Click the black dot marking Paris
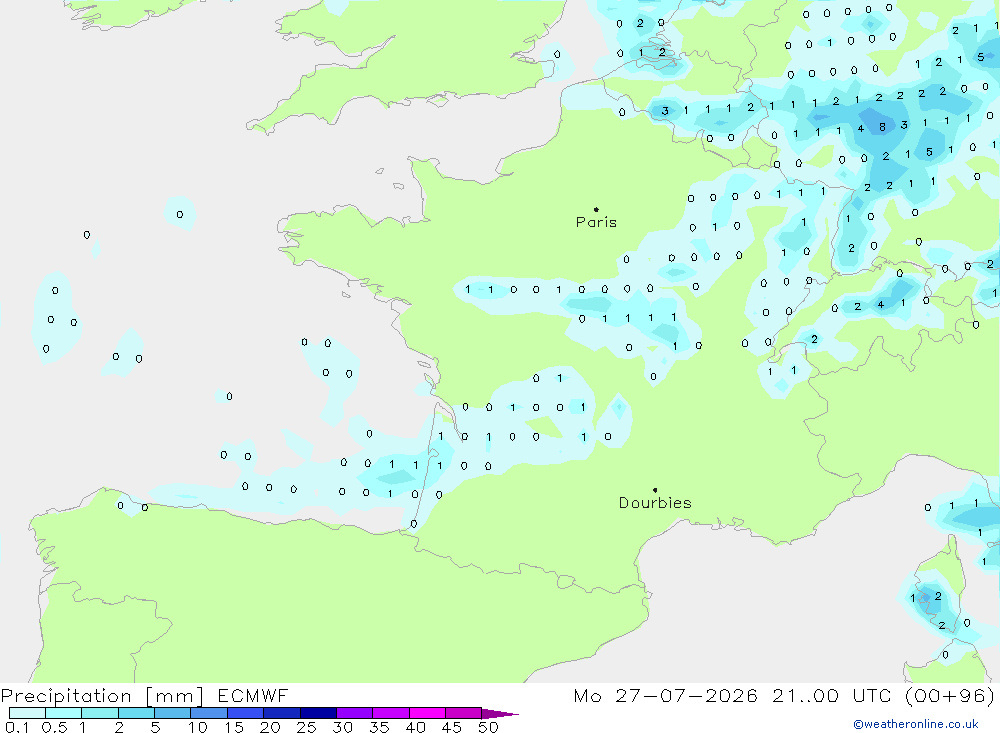Screen dimensions: 1000x733 point(596,209)
